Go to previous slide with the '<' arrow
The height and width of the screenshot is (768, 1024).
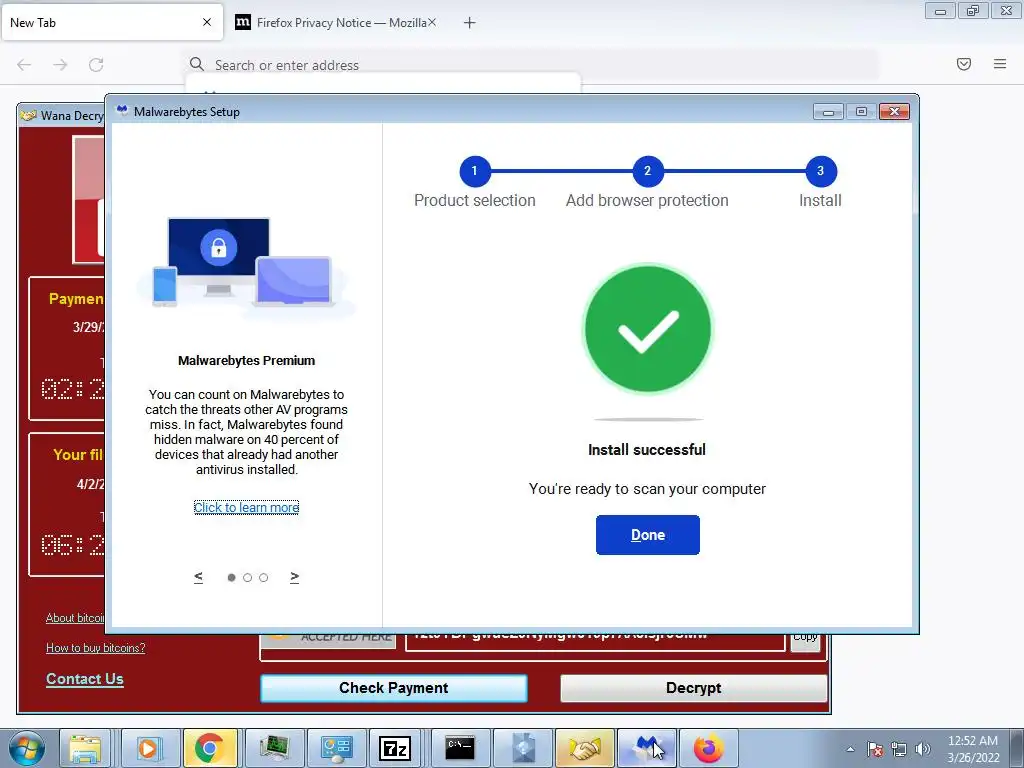coord(199,577)
